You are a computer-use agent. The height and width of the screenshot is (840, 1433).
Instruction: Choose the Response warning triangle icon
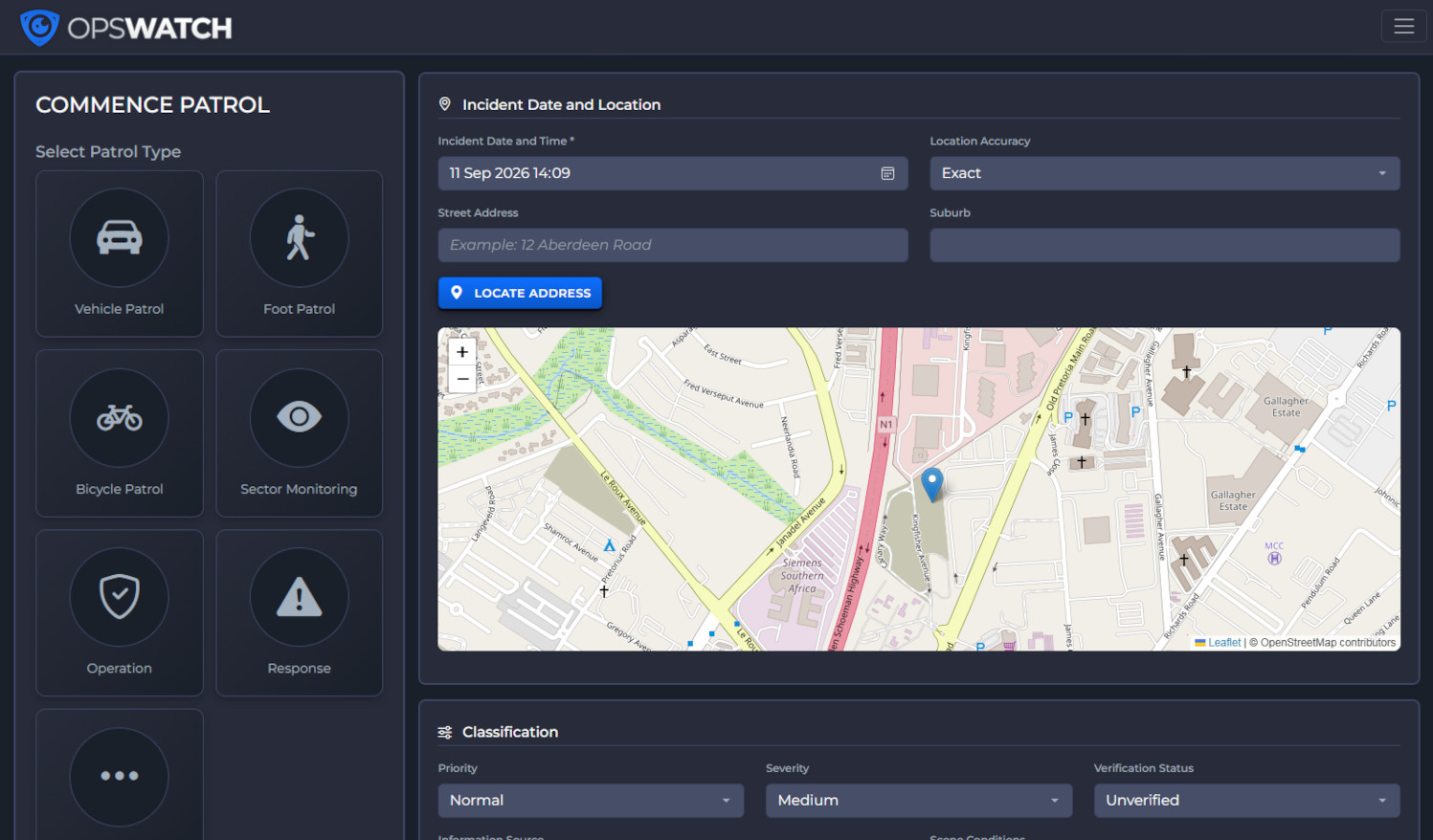[x=300, y=597]
